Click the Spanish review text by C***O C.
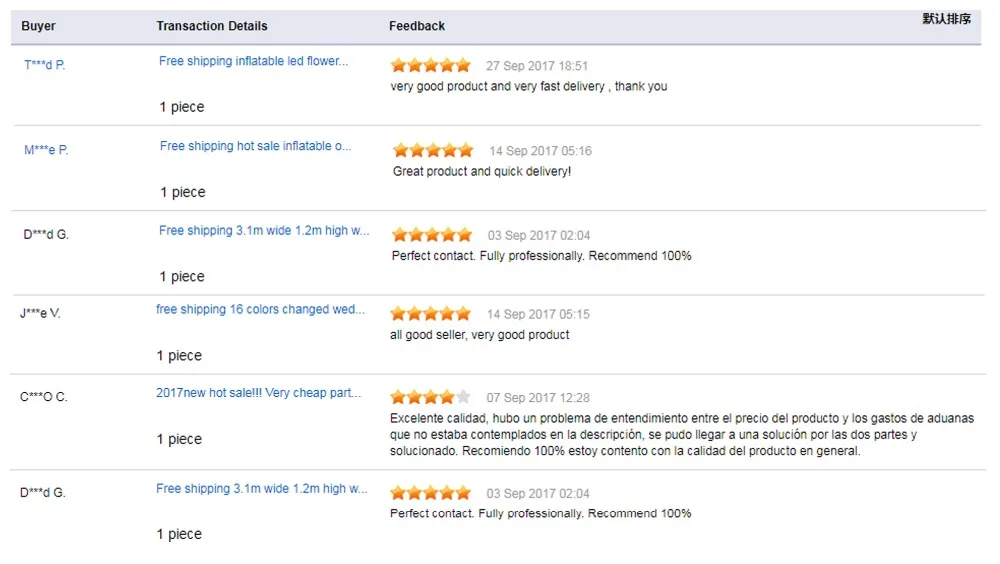This screenshot has height=564, width=1000. click(680, 435)
